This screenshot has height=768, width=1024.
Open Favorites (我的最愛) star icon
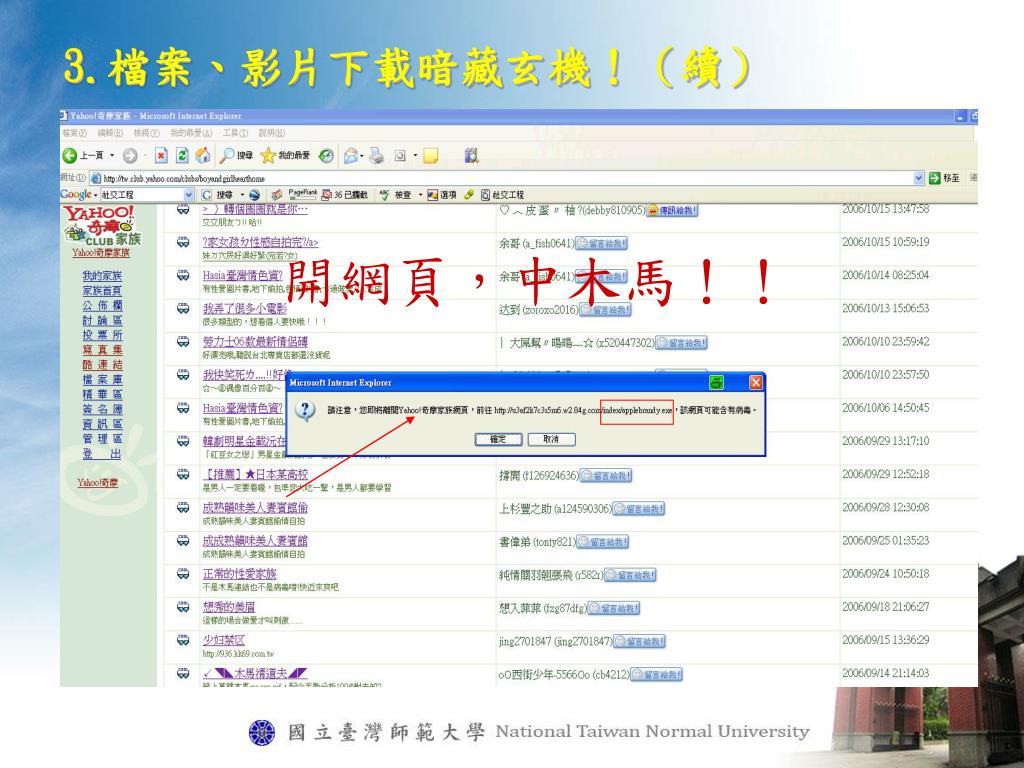[268, 155]
